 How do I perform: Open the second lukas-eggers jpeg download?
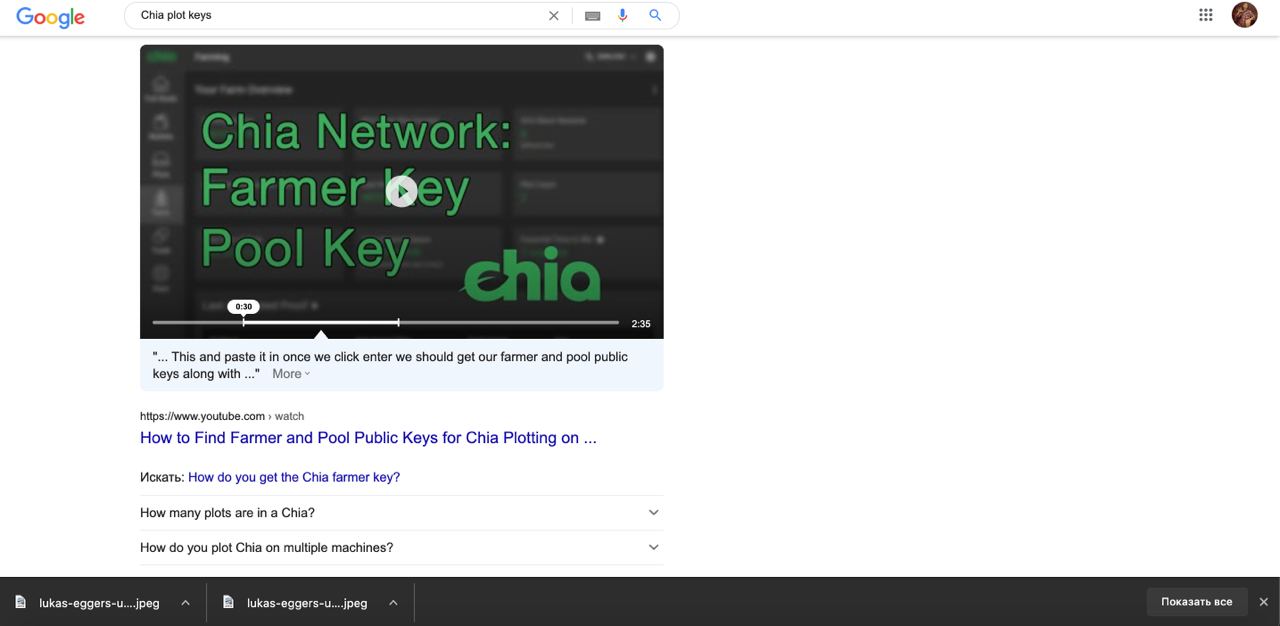pyautogui.click(x=307, y=603)
